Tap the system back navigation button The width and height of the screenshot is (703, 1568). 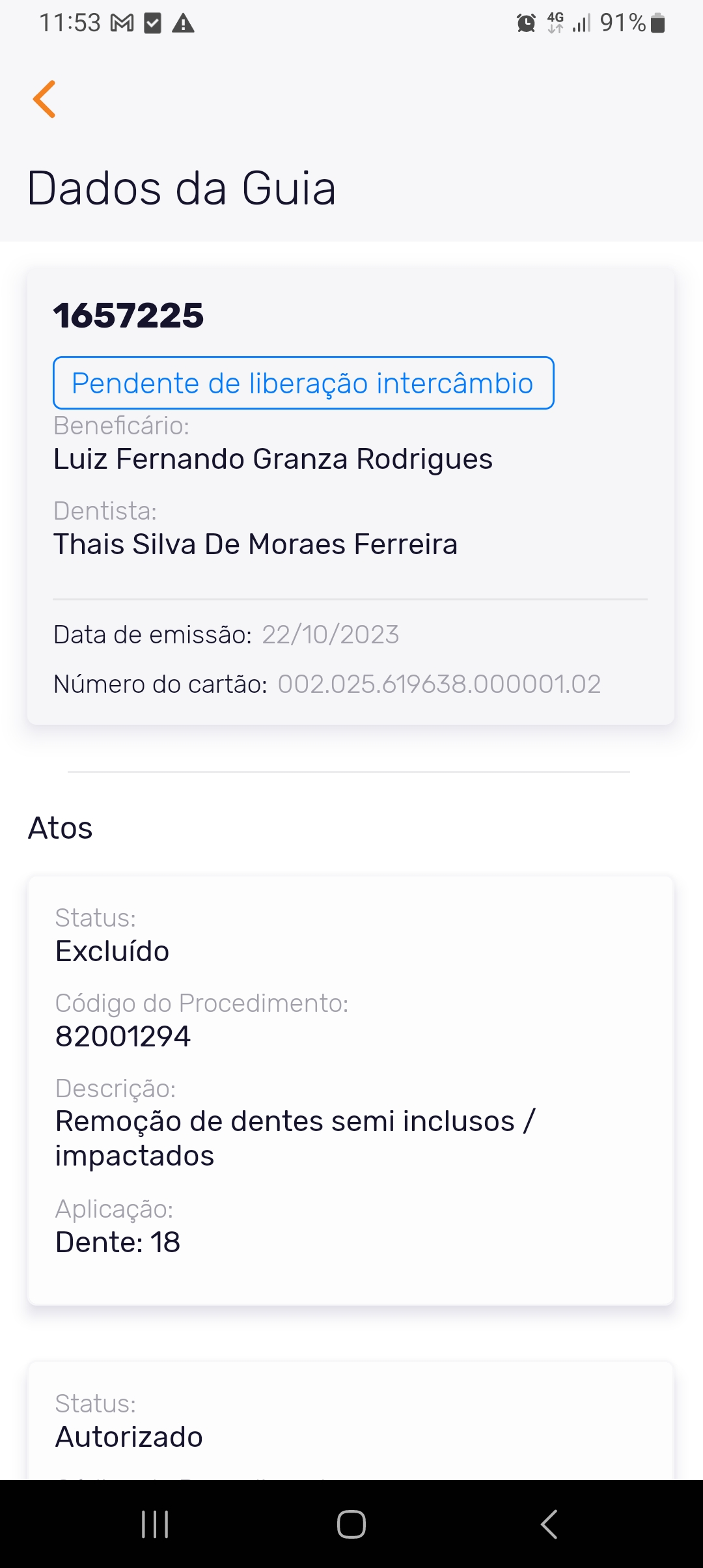pos(549,1524)
